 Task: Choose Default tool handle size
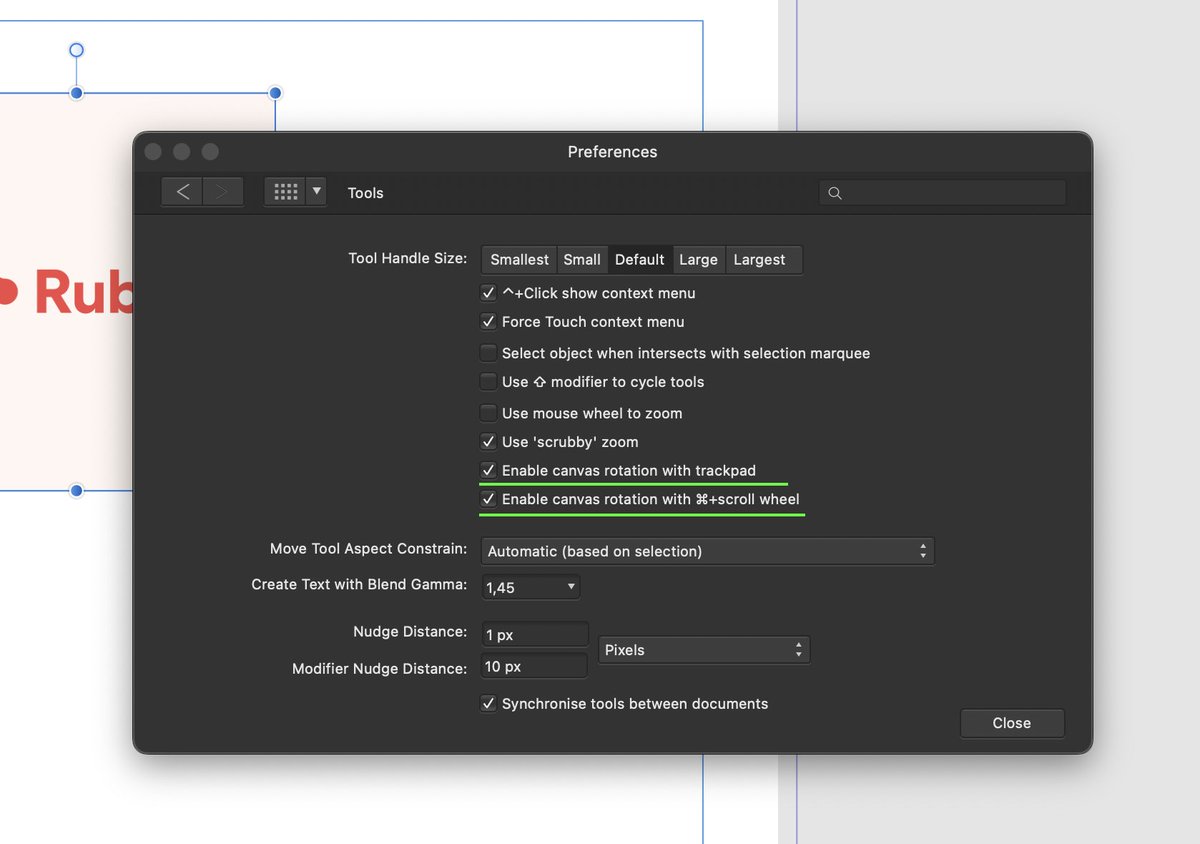coord(640,260)
